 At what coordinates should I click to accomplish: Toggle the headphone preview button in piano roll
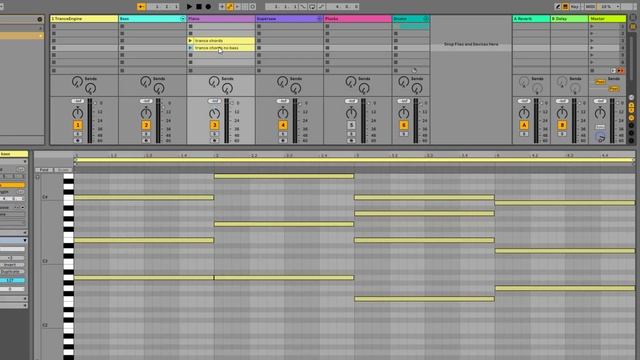pyautogui.click(x=38, y=177)
